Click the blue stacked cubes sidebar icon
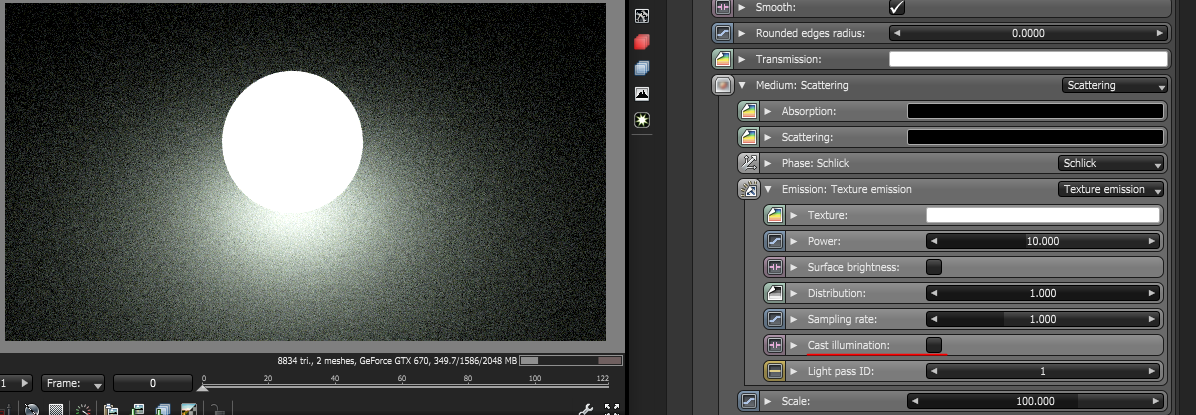 [641, 68]
